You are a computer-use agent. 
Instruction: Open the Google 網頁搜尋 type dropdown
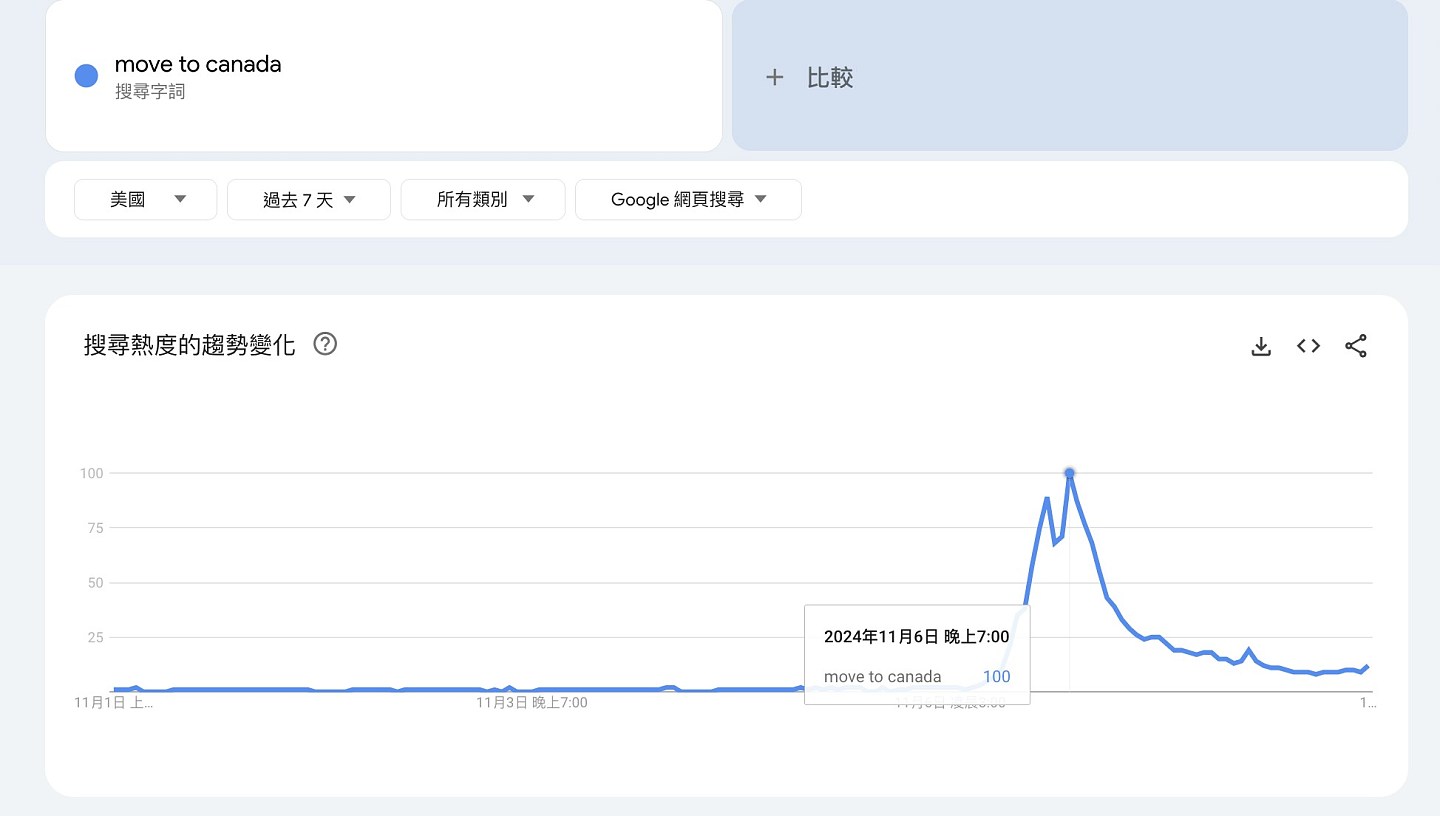click(688, 199)
